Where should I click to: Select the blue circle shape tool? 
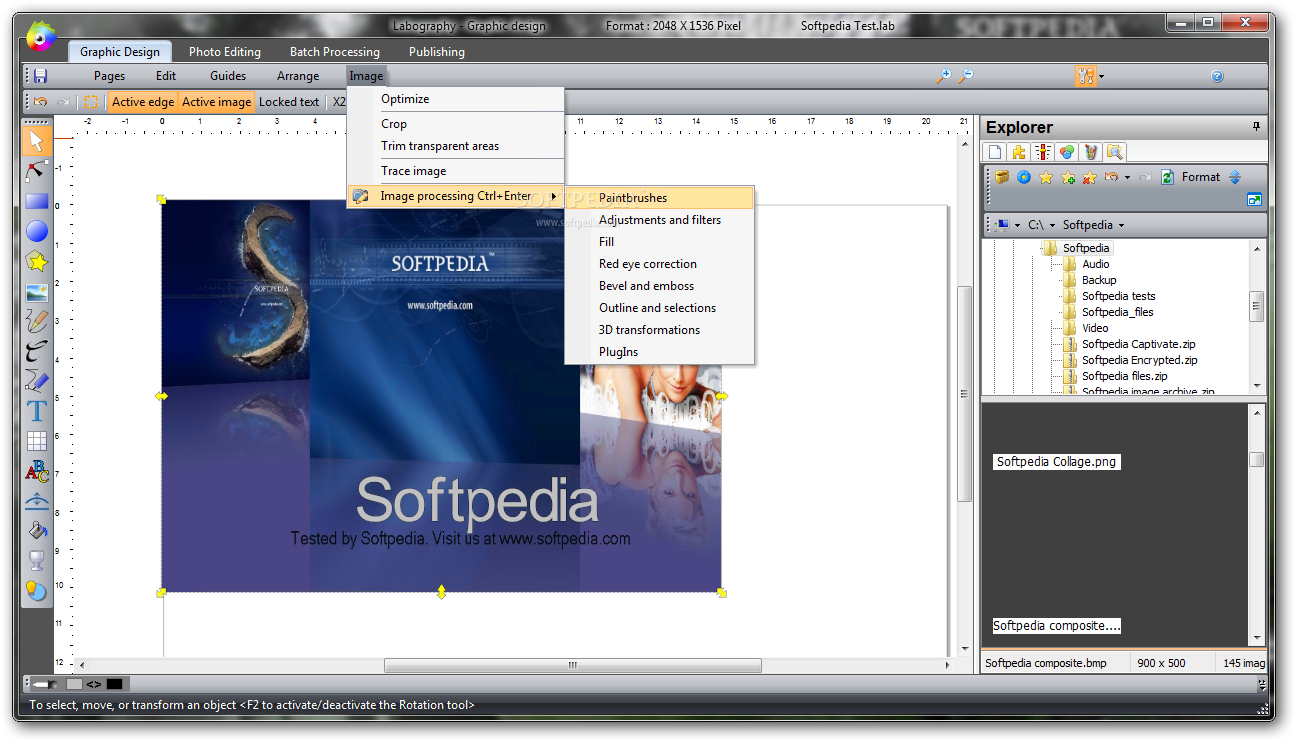pos(37,231)
